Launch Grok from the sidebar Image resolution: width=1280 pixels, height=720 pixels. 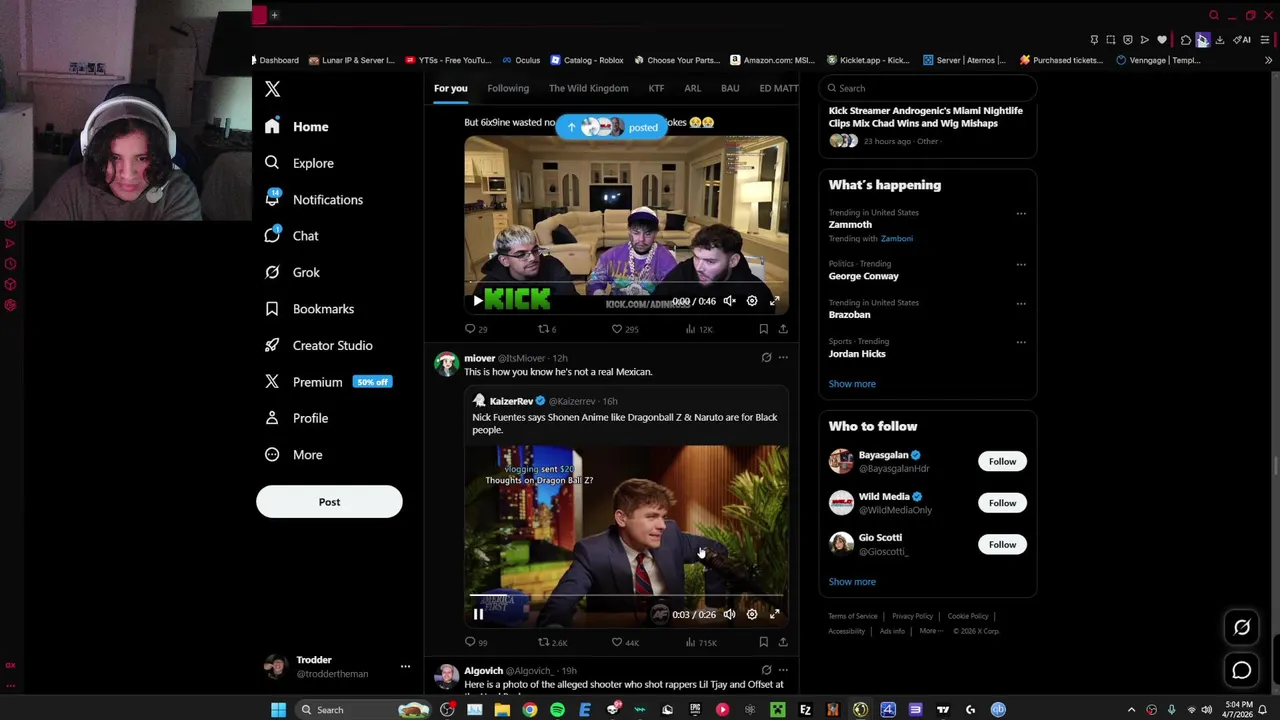pos(292,272)
